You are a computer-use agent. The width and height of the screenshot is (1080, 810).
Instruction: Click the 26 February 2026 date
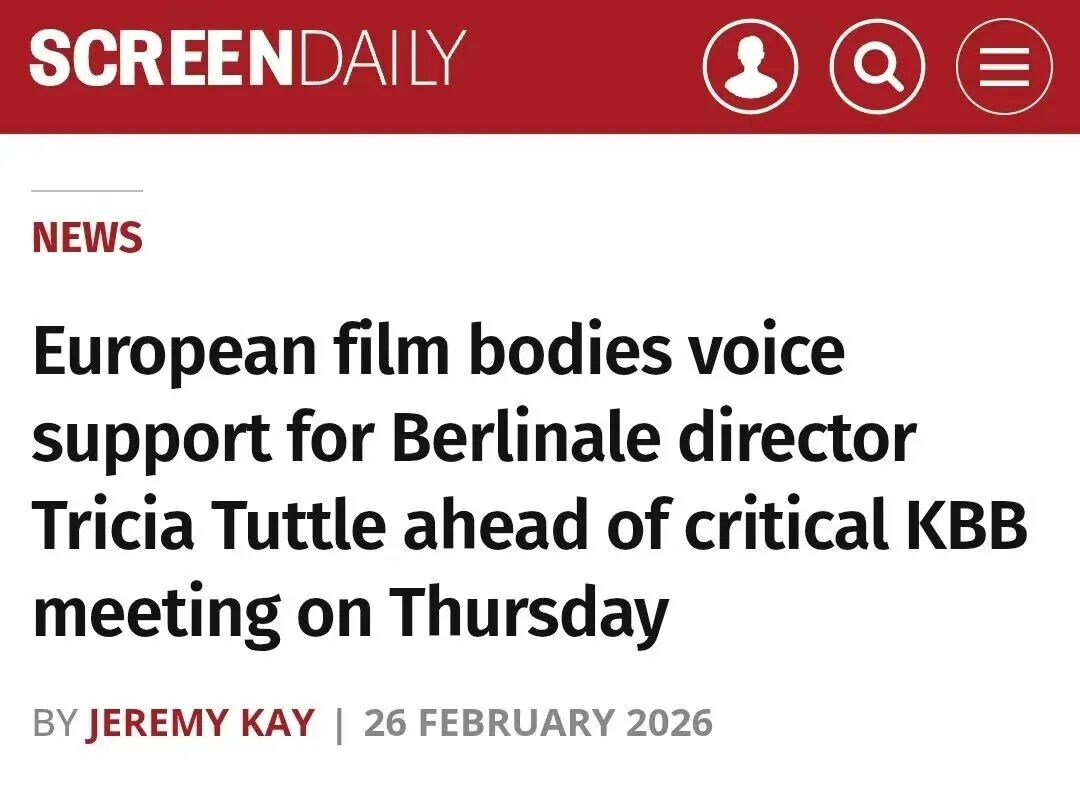coord(538,722)
